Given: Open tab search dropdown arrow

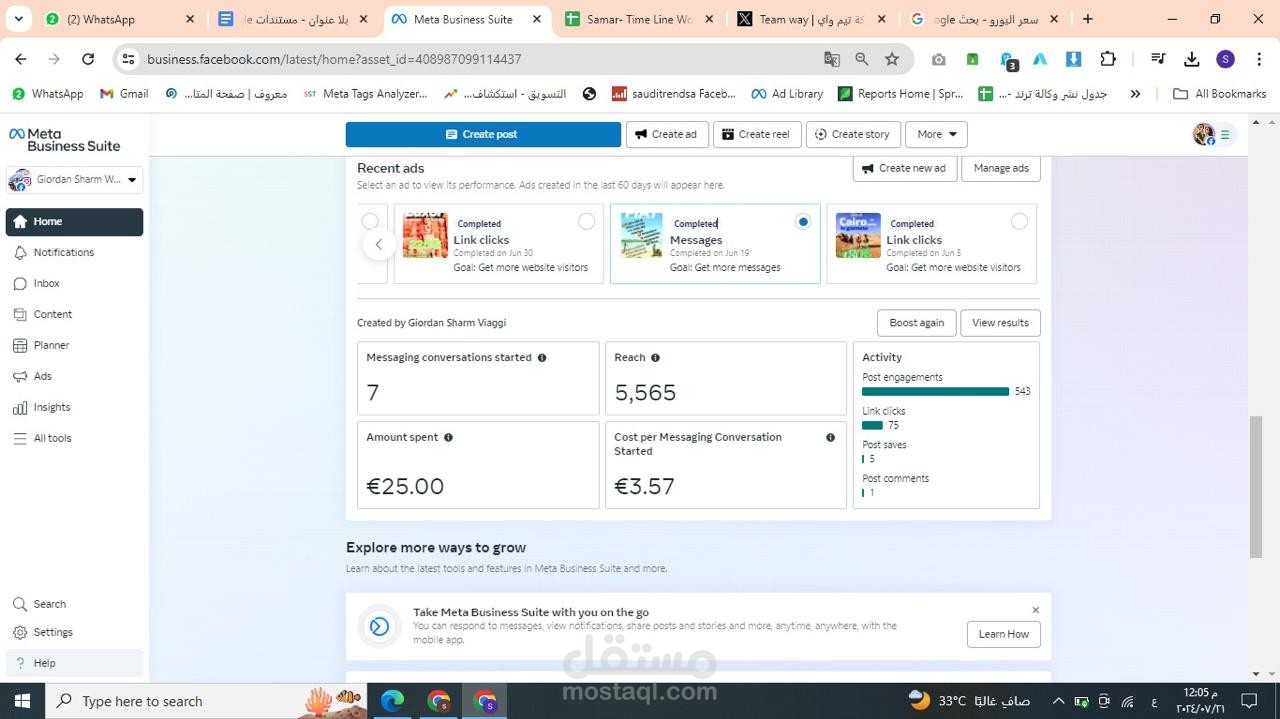Looking at the screenshot, I should (x=18, y=19).
